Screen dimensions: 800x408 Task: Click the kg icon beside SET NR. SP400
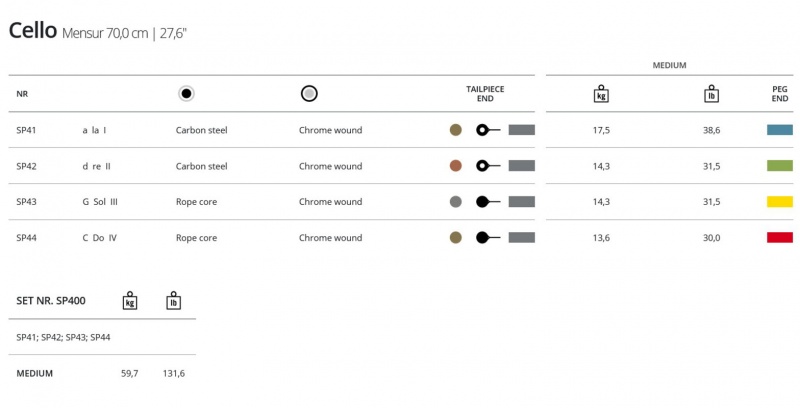tap(129, 300)
